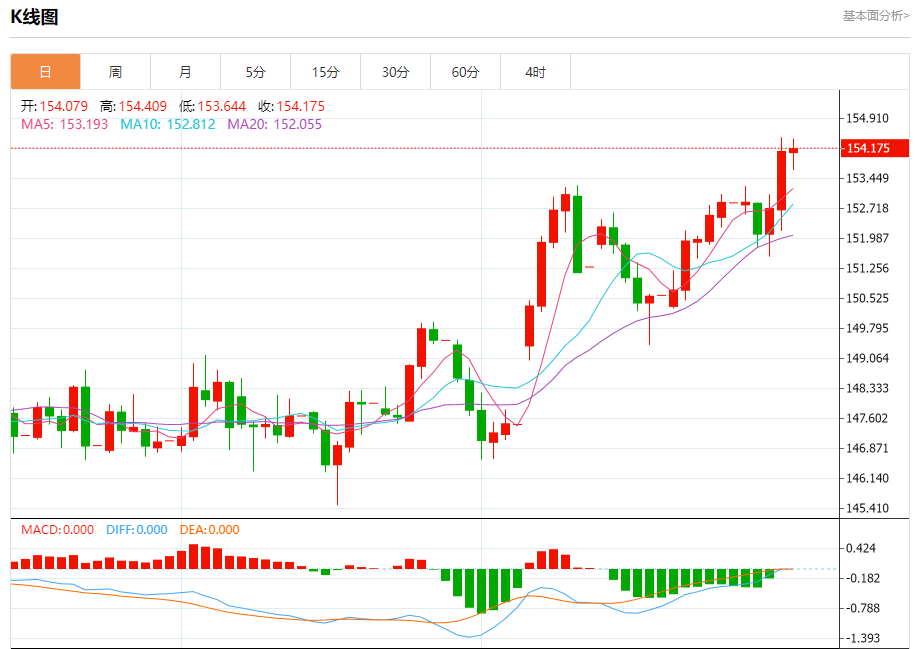Viewport: 915px width, 649px height.
Task: Click the DIFF:0.000 indicator label
Action: 136,530
